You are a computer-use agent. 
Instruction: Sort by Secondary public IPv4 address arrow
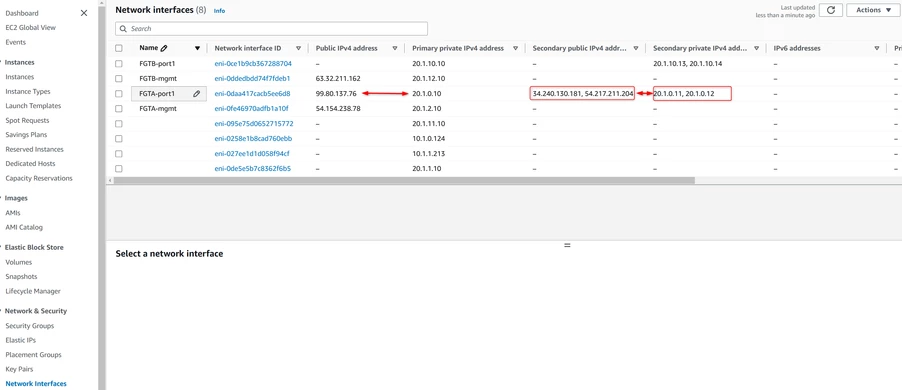[x=636, y=48]
